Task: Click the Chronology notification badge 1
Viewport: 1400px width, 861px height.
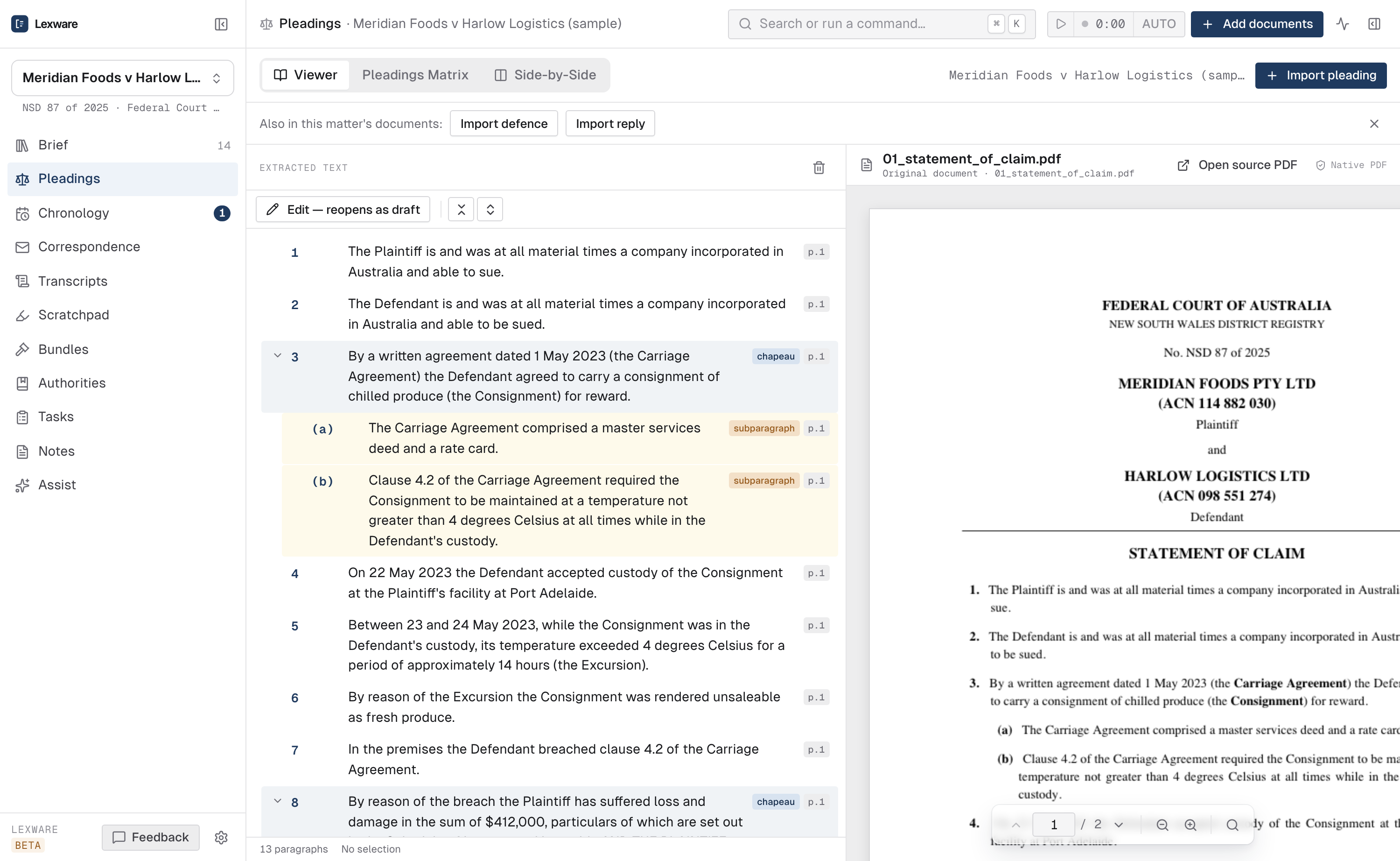Action: pos(221,213)
